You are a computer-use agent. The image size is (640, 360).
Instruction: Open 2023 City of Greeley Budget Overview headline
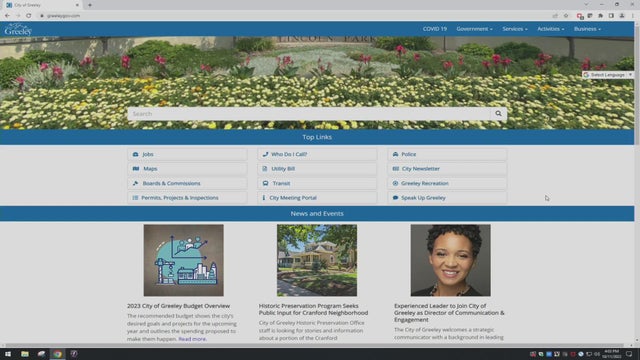(x=178, y=306)
